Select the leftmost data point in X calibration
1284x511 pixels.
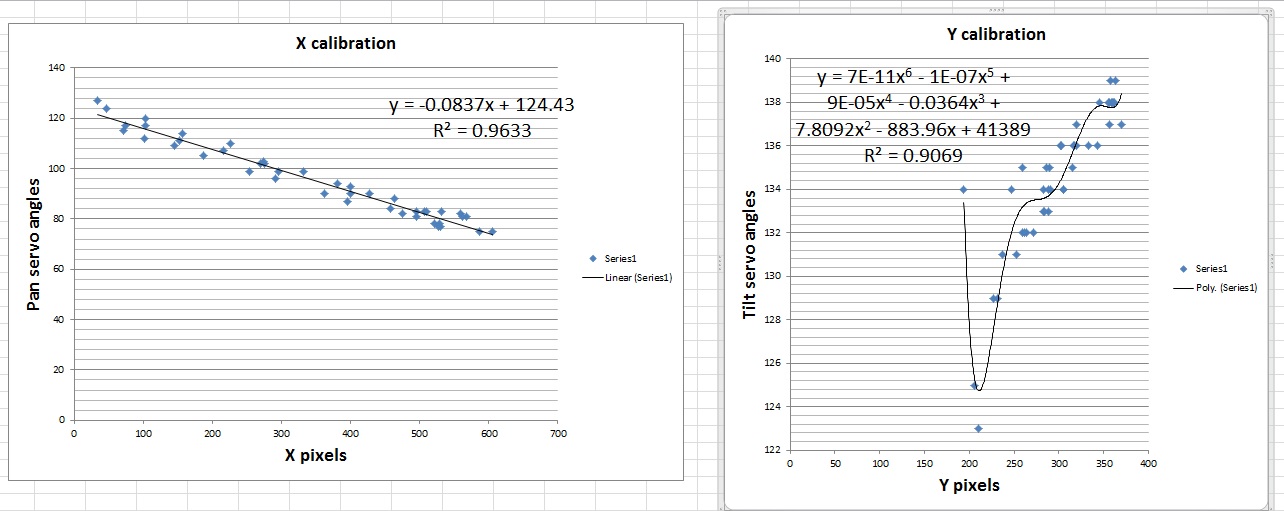coord(97,100)
